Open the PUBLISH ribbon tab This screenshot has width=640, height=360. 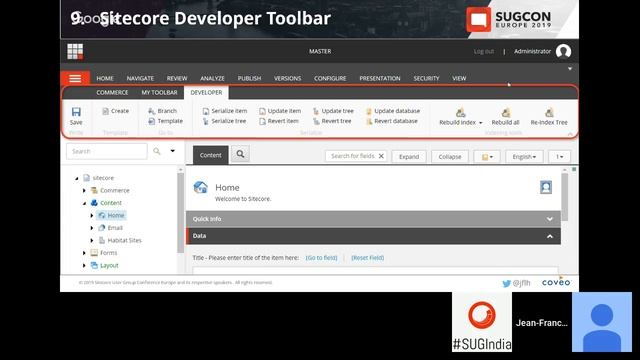(x=249, y=78)
